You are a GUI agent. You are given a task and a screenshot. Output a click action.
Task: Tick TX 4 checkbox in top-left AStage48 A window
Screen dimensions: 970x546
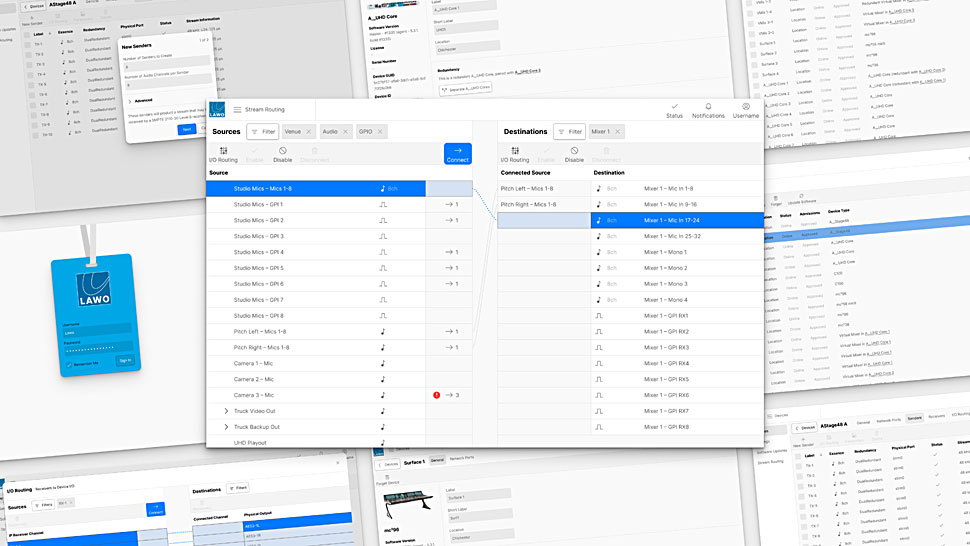click(x=30, y=75)
